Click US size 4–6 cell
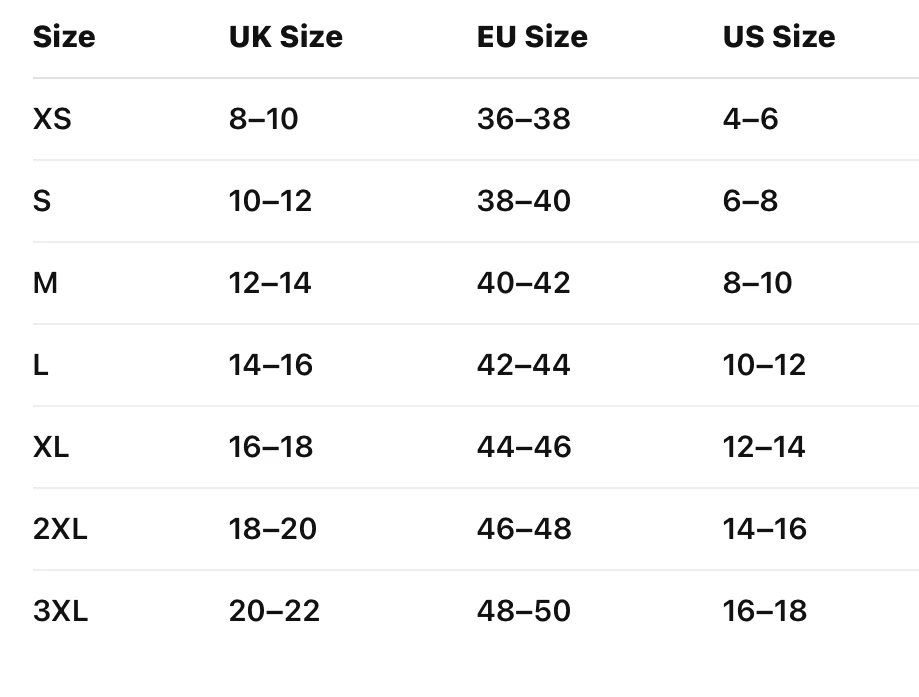919x697 pixels. coord(750,119)
